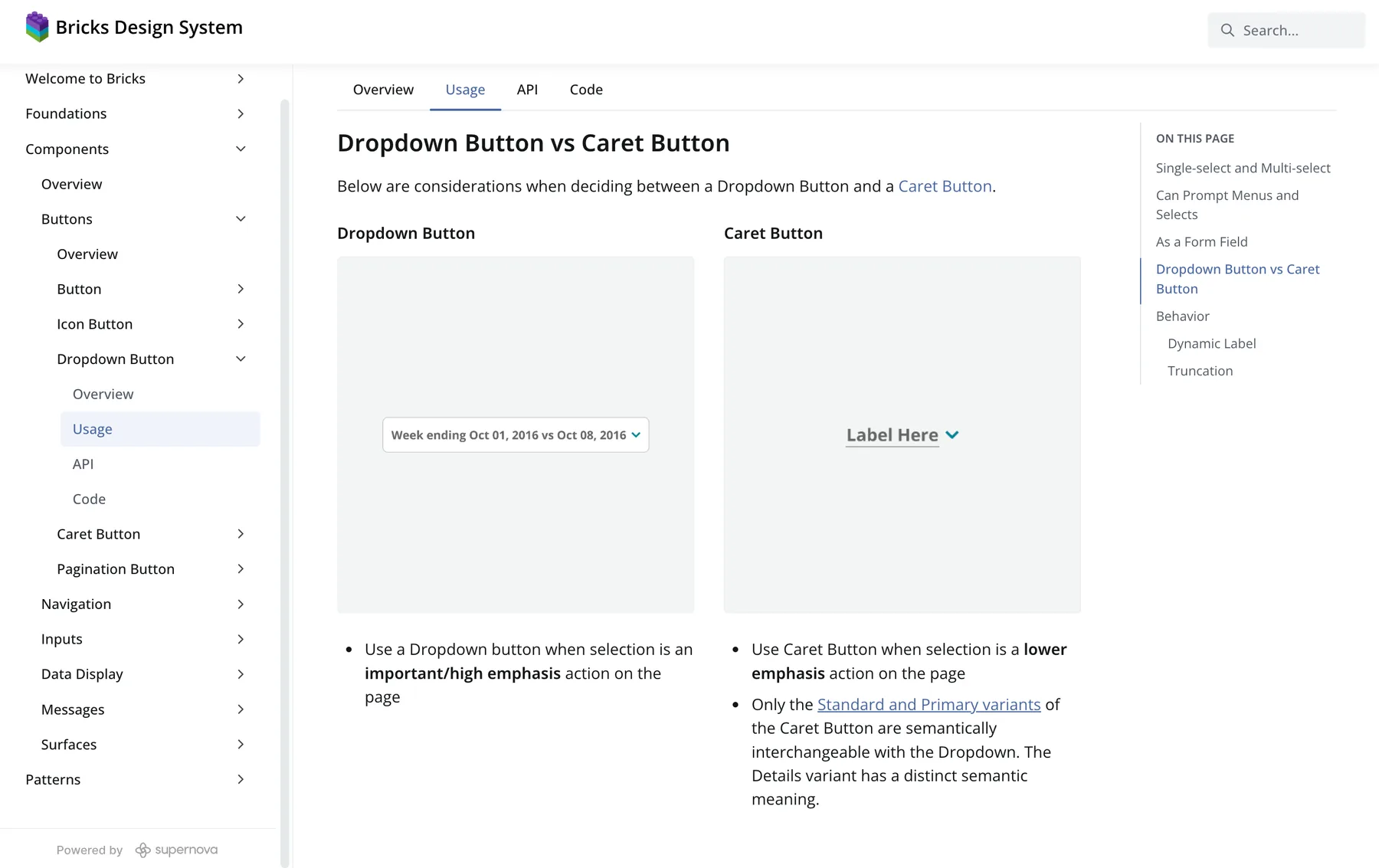Expand the Foundations section chevron

pos(241,114)
